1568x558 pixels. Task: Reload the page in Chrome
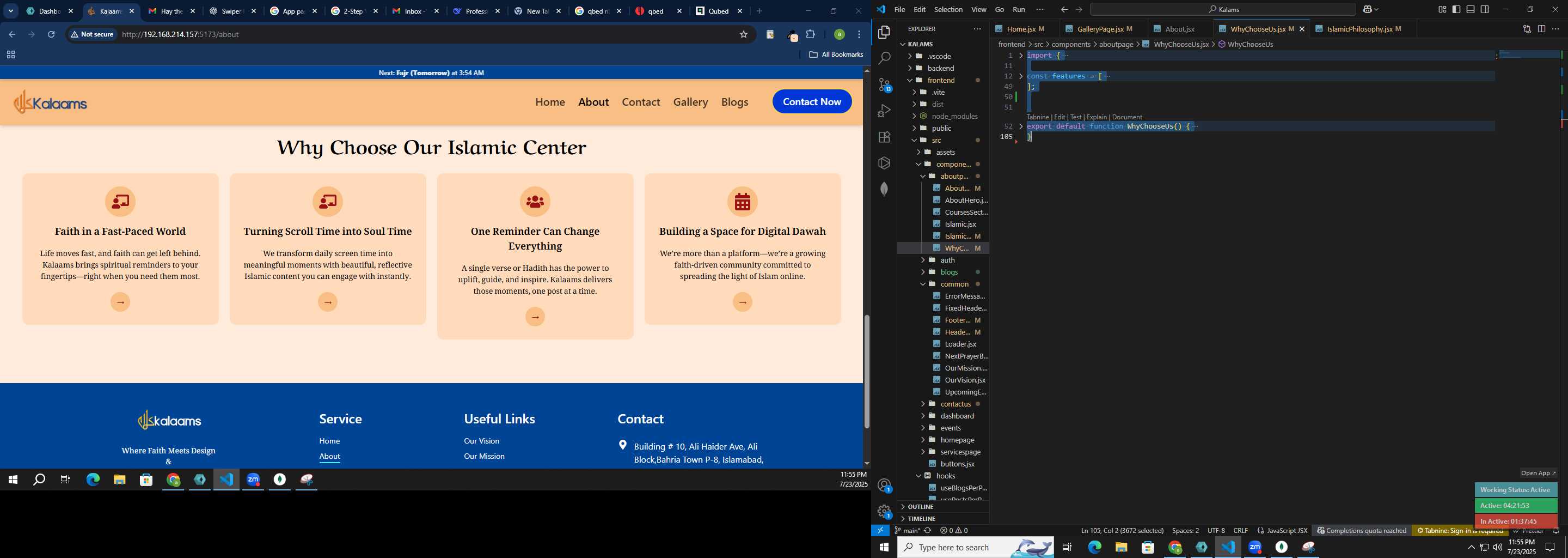pos(51,34)
